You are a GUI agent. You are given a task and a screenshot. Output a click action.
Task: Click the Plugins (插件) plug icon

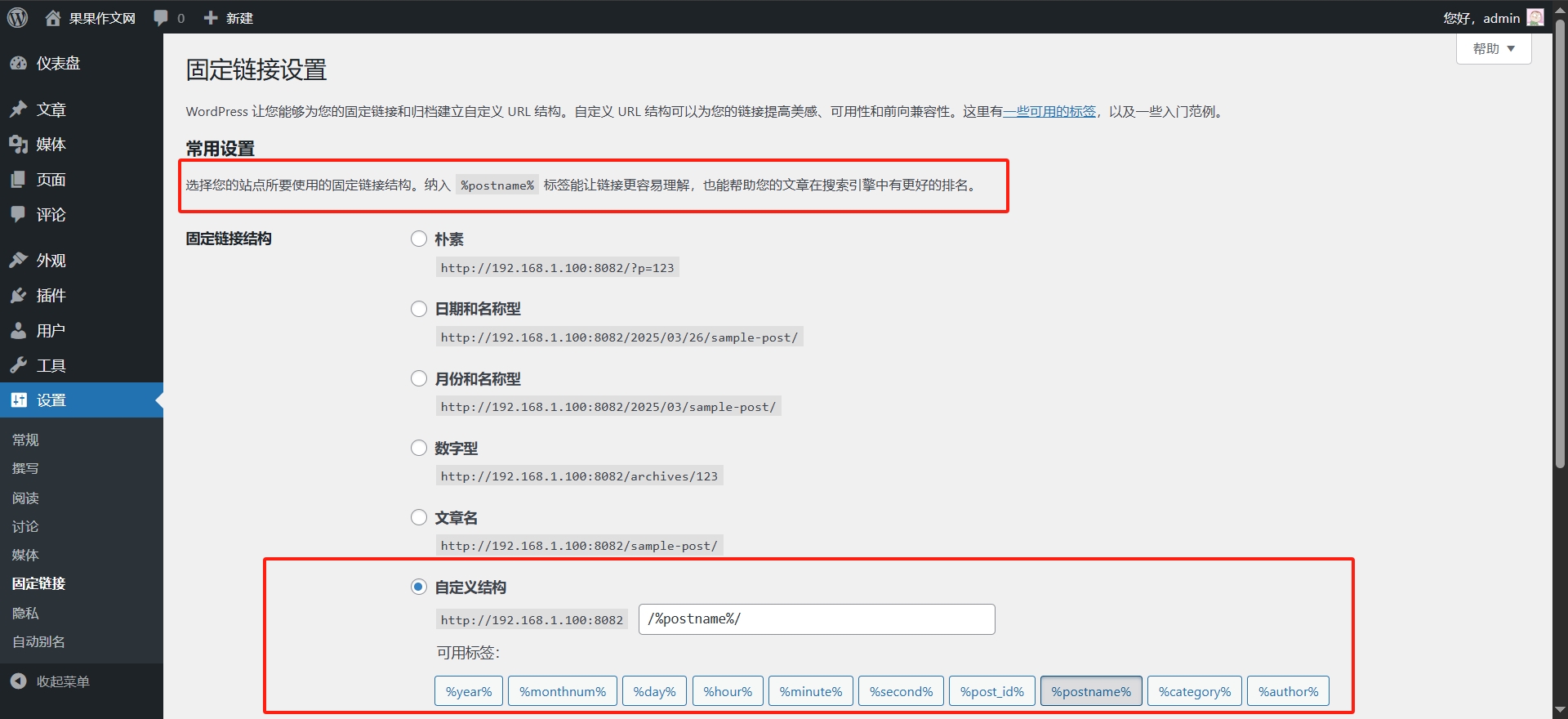[x=18, y=296]
